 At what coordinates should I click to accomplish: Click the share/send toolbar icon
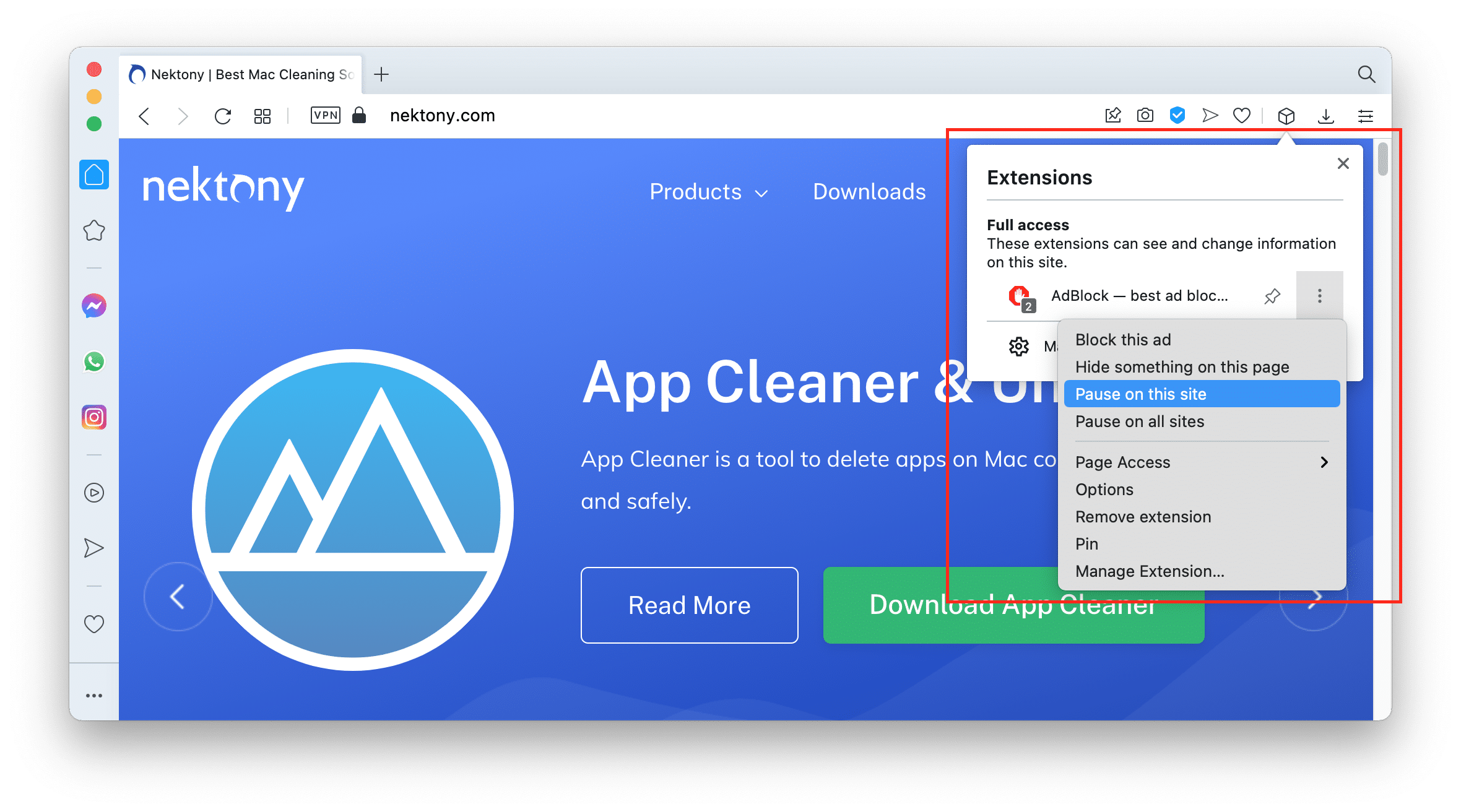pos(1208,113)
